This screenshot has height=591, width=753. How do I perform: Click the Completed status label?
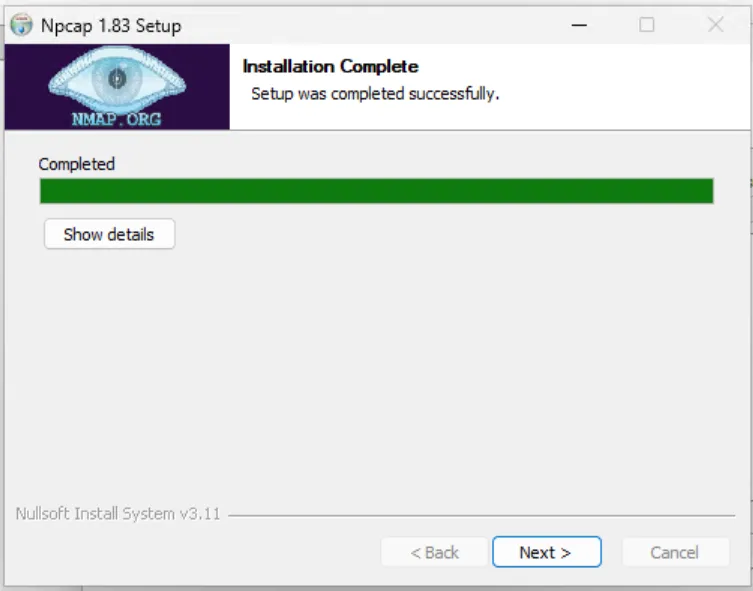pyautogui.click(x=77, y=164)
